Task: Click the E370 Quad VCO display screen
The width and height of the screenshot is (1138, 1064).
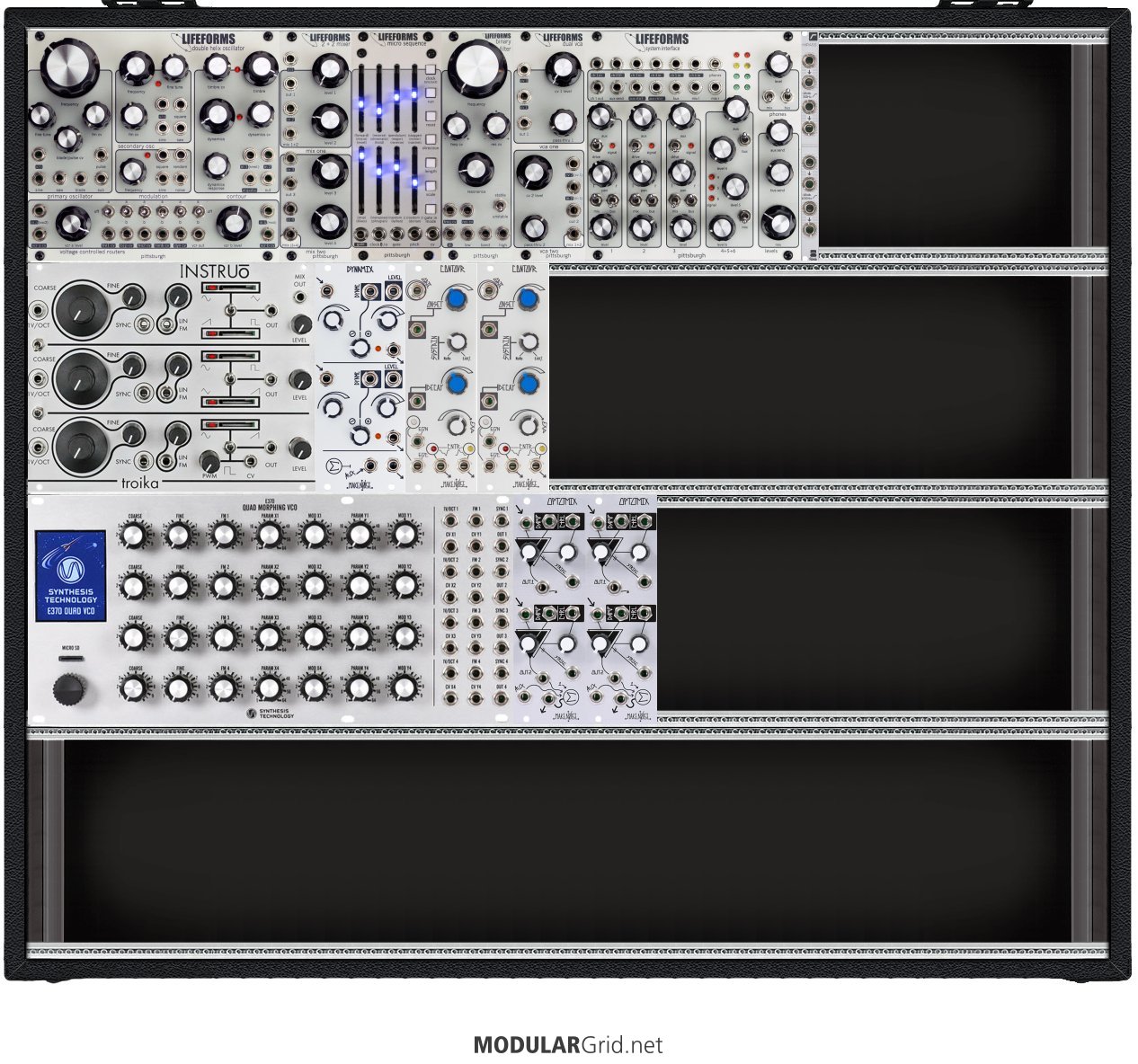Action: click(x=70, y=575)
